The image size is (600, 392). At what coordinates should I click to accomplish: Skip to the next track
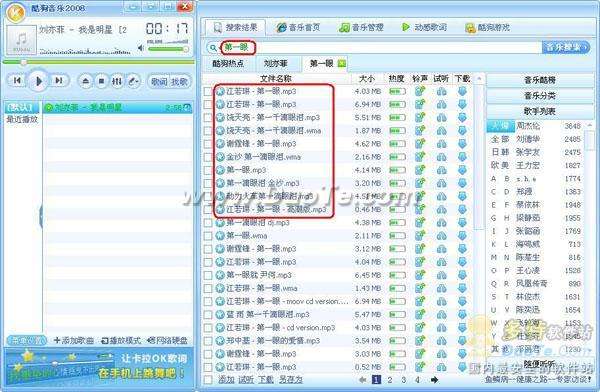click(59, 80)
